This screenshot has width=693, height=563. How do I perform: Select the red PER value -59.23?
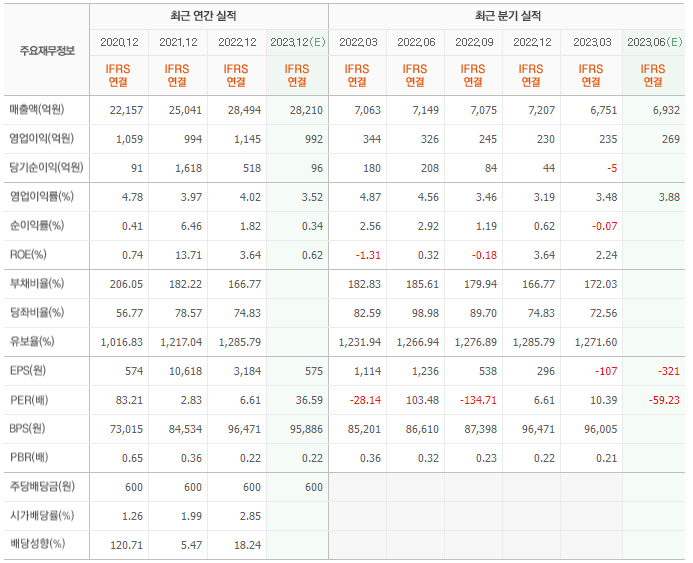click(664, 400)
